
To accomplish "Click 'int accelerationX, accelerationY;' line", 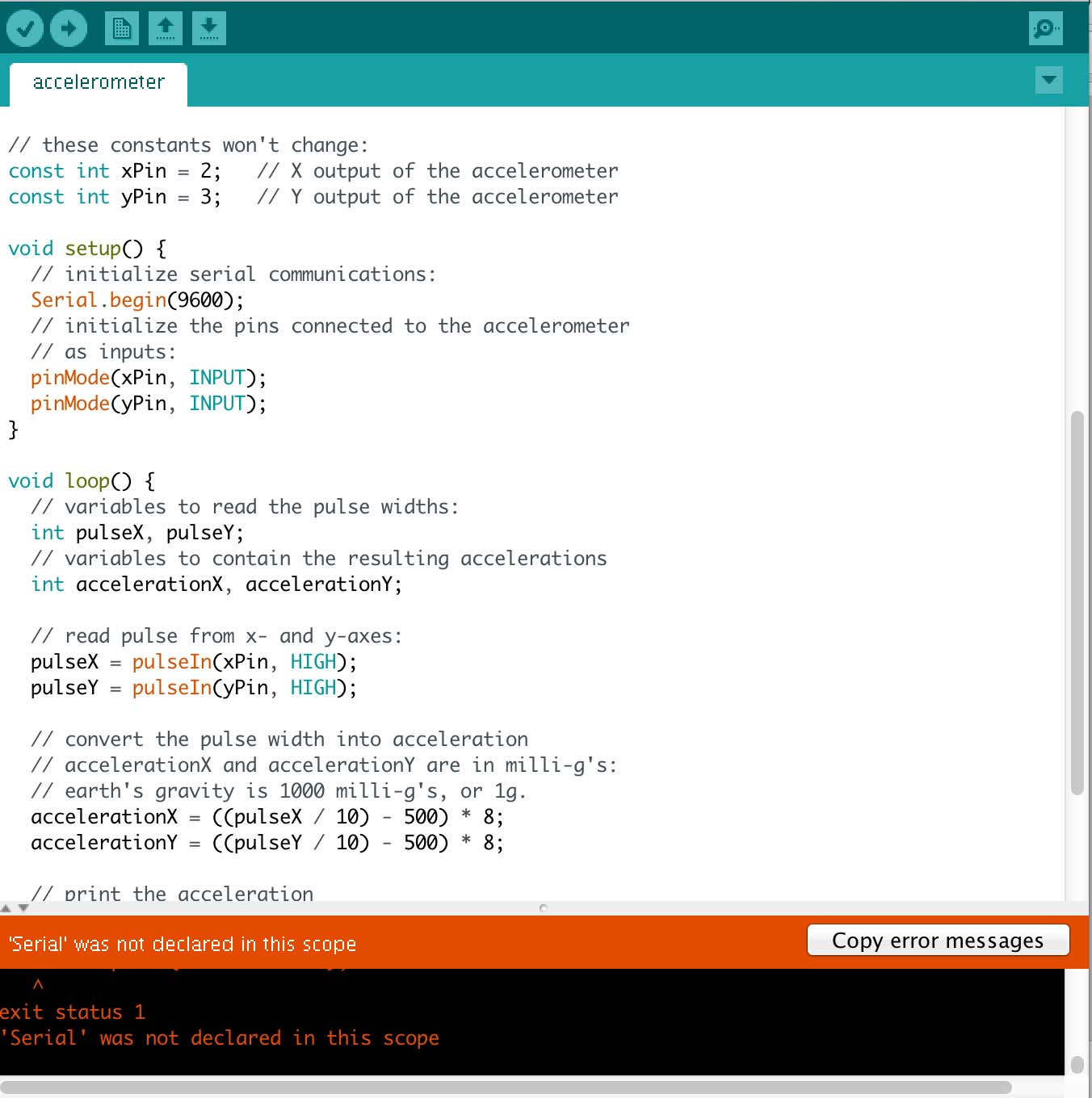I will [216, 585].
